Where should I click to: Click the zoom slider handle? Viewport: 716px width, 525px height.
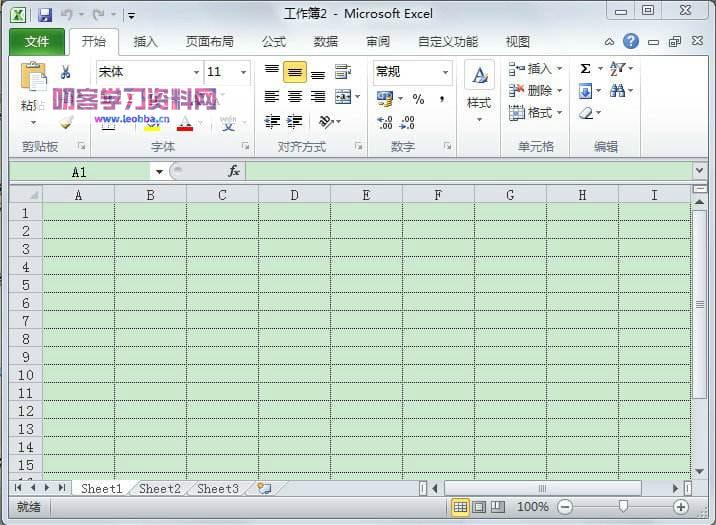623,506
